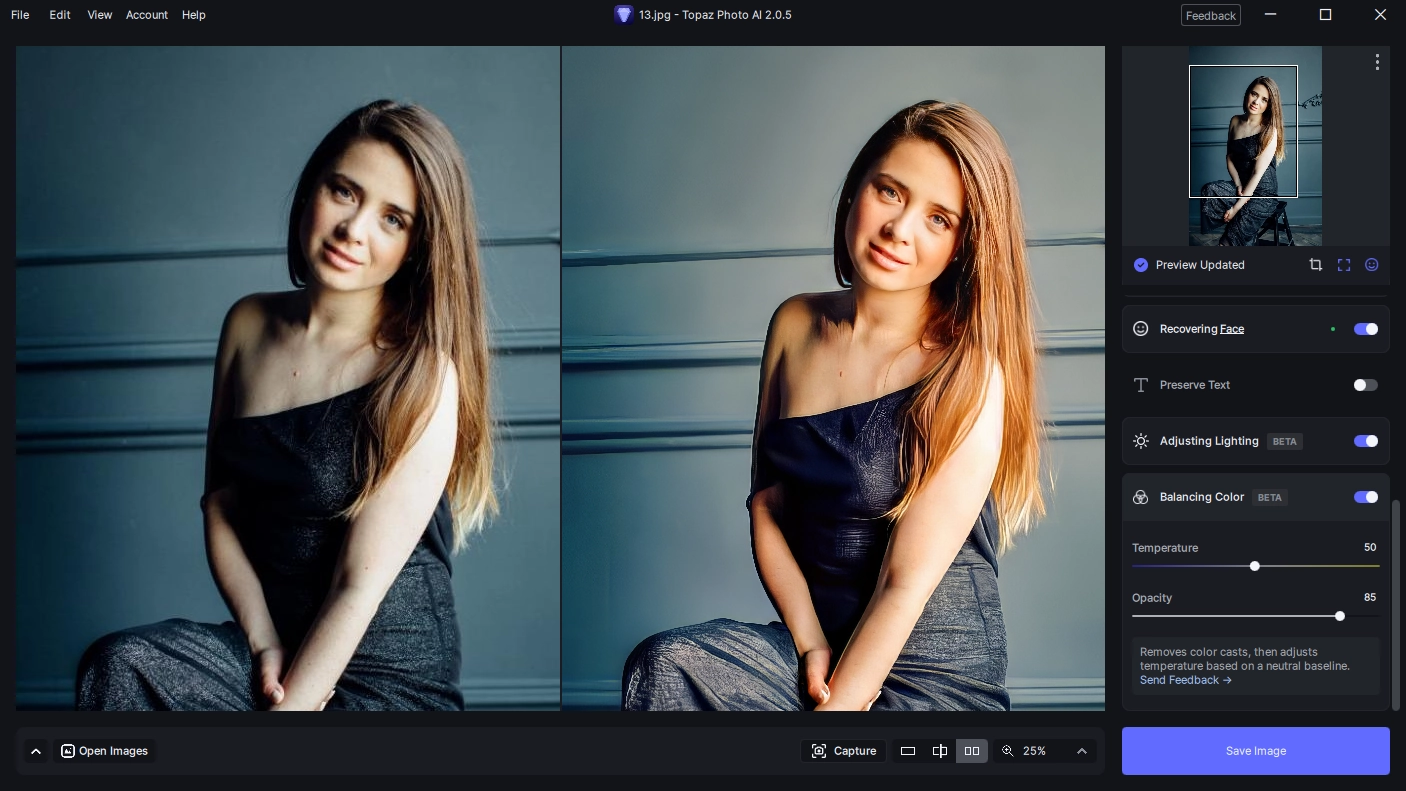Click the Adjusting Lighting sun icon
The image size is (1406, 791).
click(x=1141, y=441)
